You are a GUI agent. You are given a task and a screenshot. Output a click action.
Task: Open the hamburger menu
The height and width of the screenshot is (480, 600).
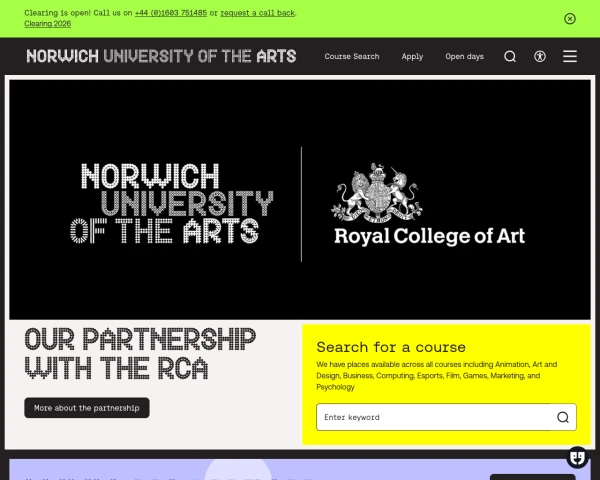pos(570,56)
